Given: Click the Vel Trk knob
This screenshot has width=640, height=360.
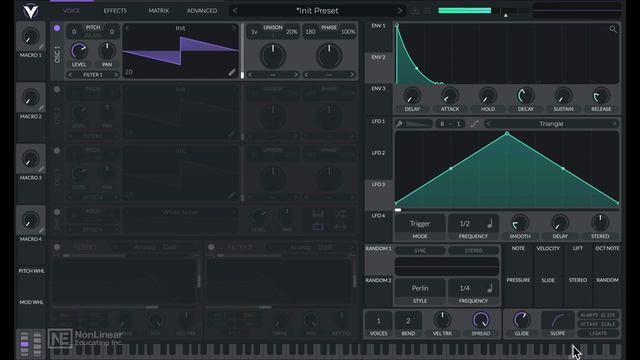Looking at the screenshot, I should (442, 320).
